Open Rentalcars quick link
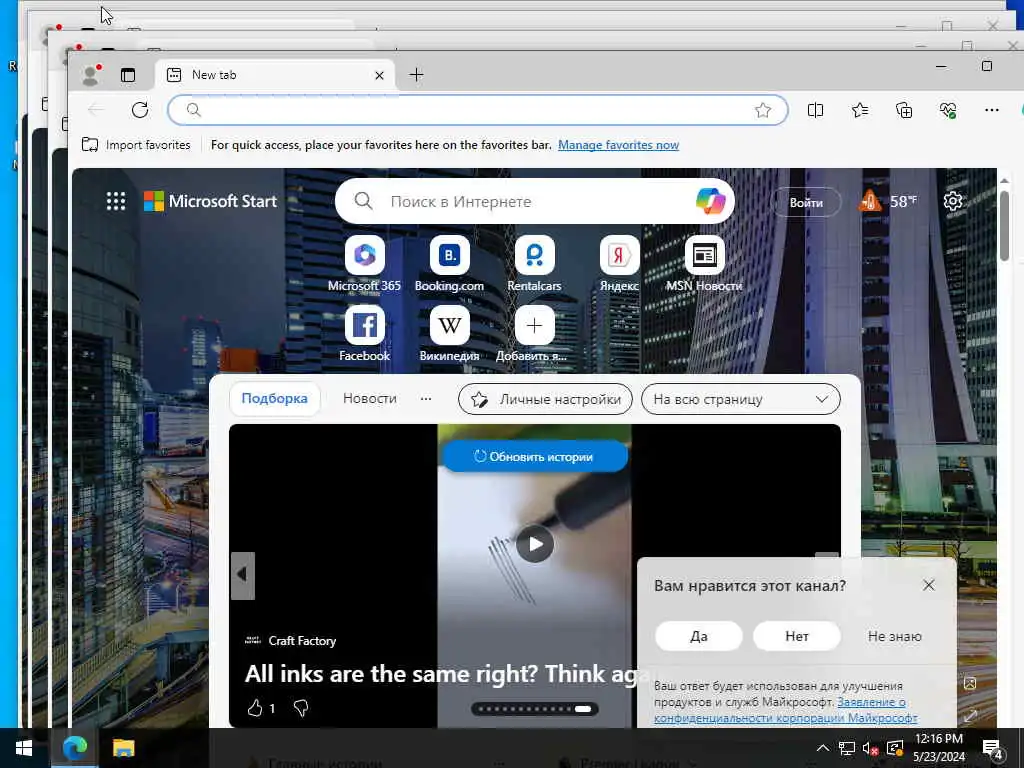The height and width of the screenshot is (768, 1024). (534, 264)
